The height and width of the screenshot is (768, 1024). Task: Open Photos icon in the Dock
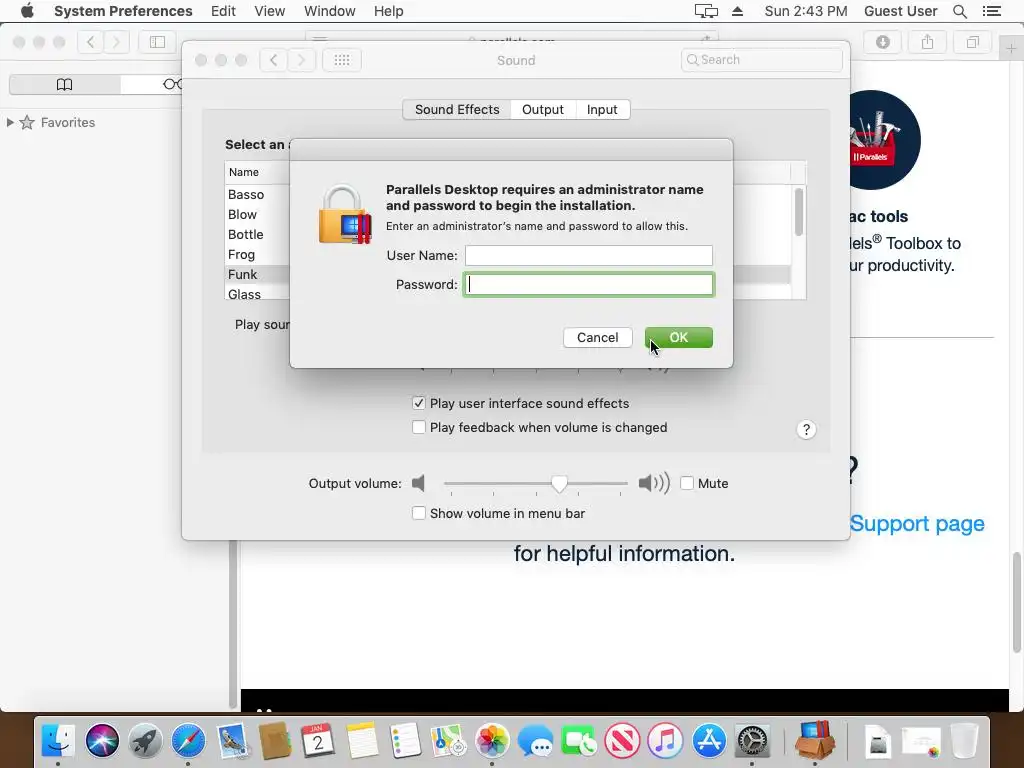click(492, 741)
